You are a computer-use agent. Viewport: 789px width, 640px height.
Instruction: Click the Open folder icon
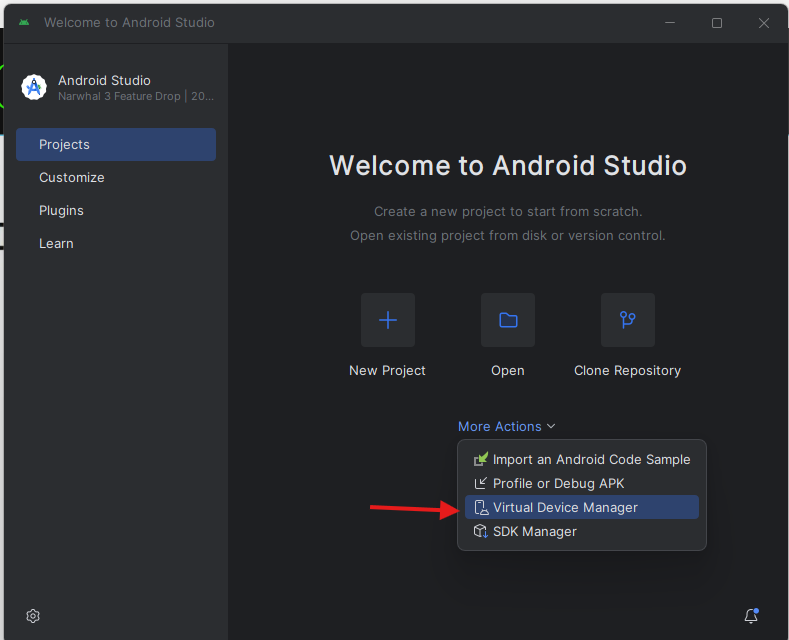(x=508, y=320)
